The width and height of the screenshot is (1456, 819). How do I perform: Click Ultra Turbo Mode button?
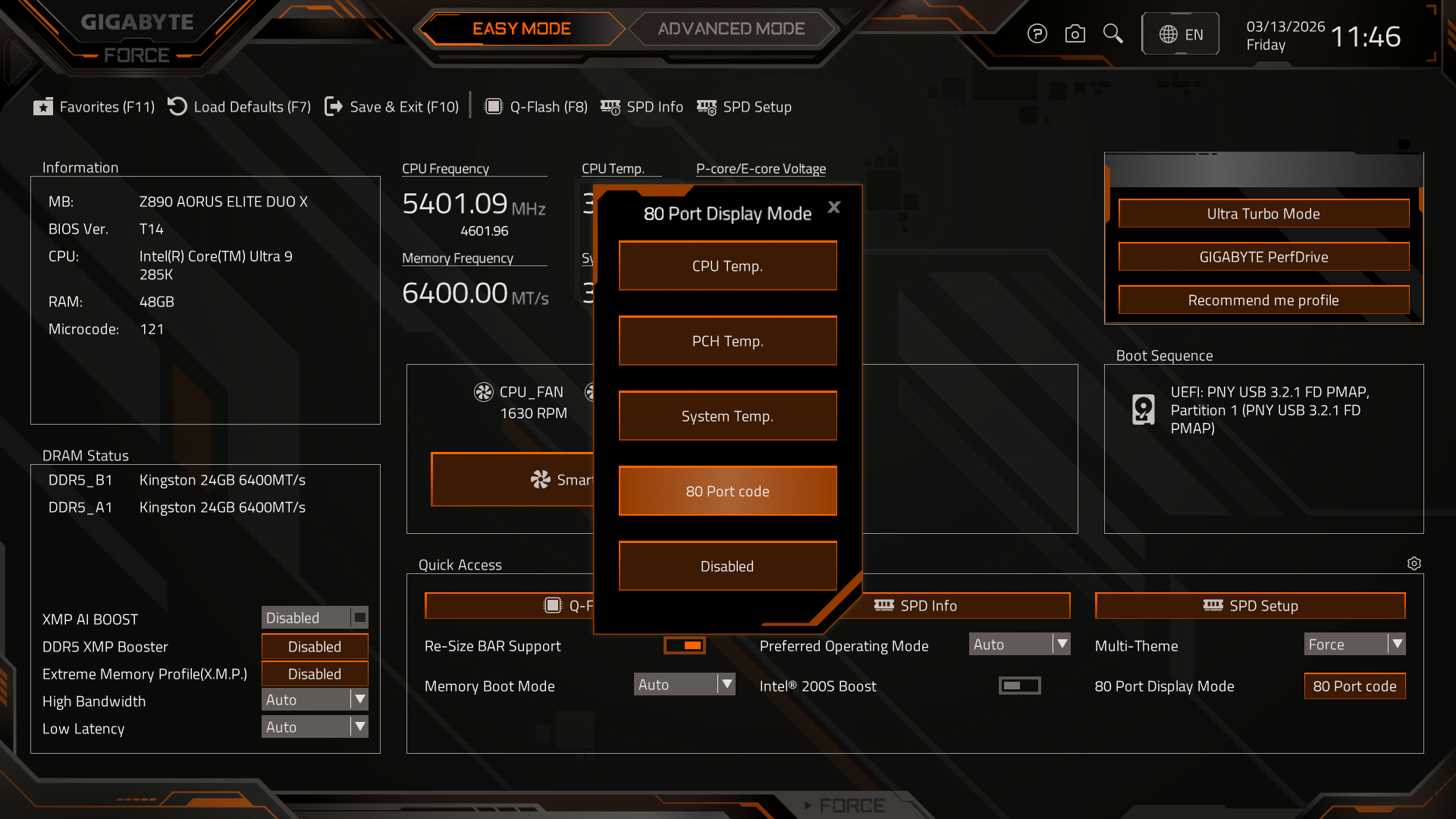click(x=1263, y=214)
